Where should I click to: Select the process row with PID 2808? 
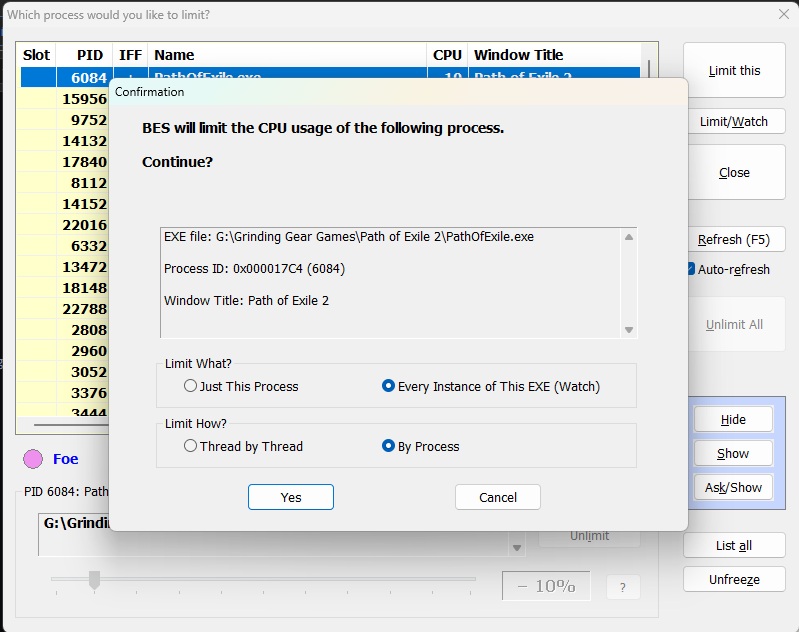pyautogui.click(x=64, y=330)
